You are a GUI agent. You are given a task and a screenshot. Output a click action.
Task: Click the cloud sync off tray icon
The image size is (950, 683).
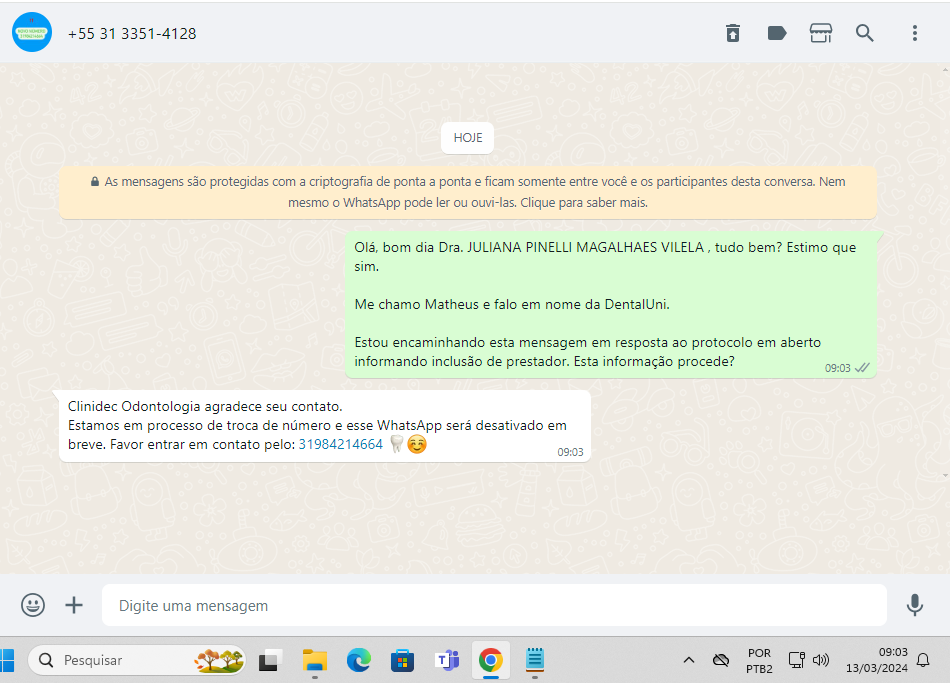pyautogui.click(x=720, y=660)
